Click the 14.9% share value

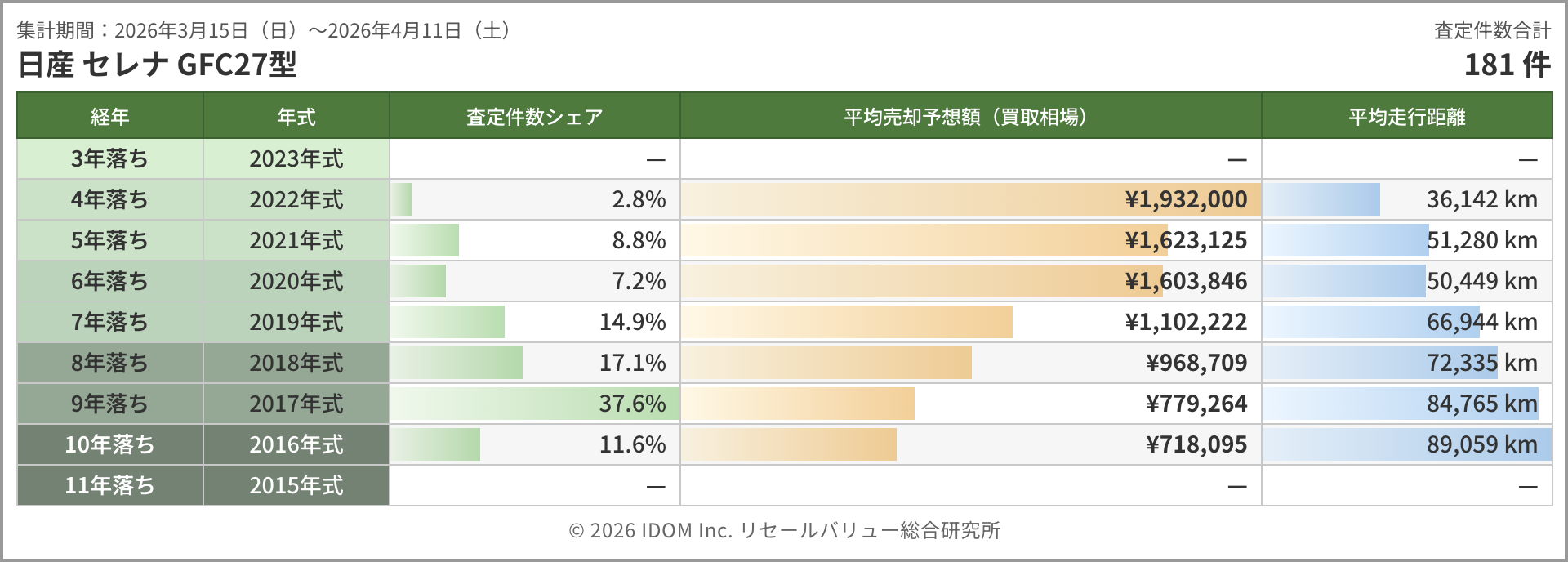[632, 322]
